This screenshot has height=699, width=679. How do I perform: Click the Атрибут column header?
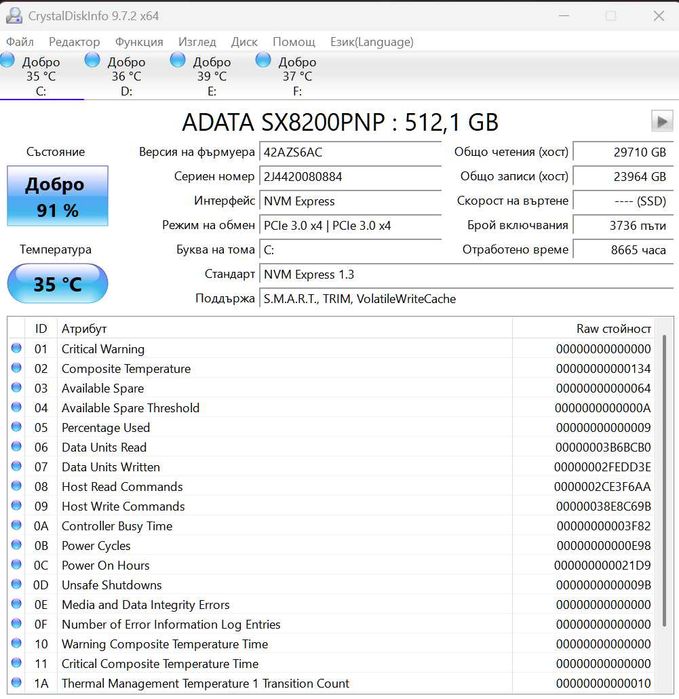coord(285,329)
